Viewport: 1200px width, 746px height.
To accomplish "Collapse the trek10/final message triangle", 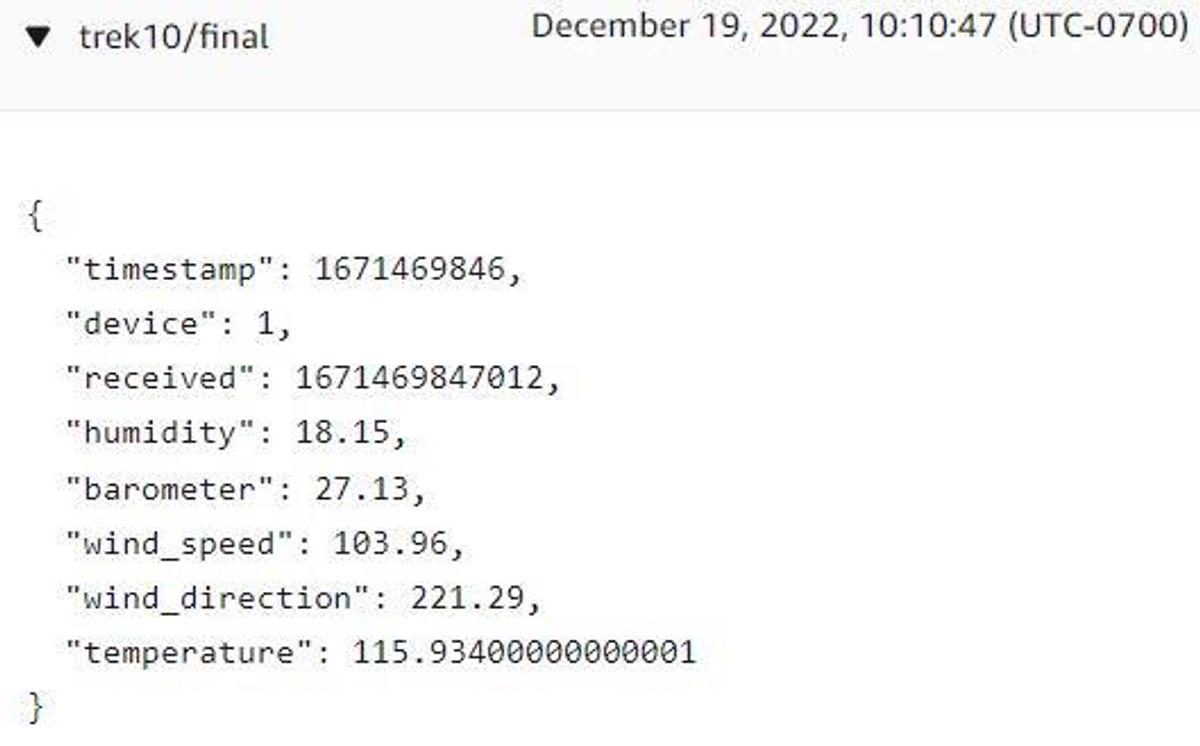I will click(x=39, y=39).
